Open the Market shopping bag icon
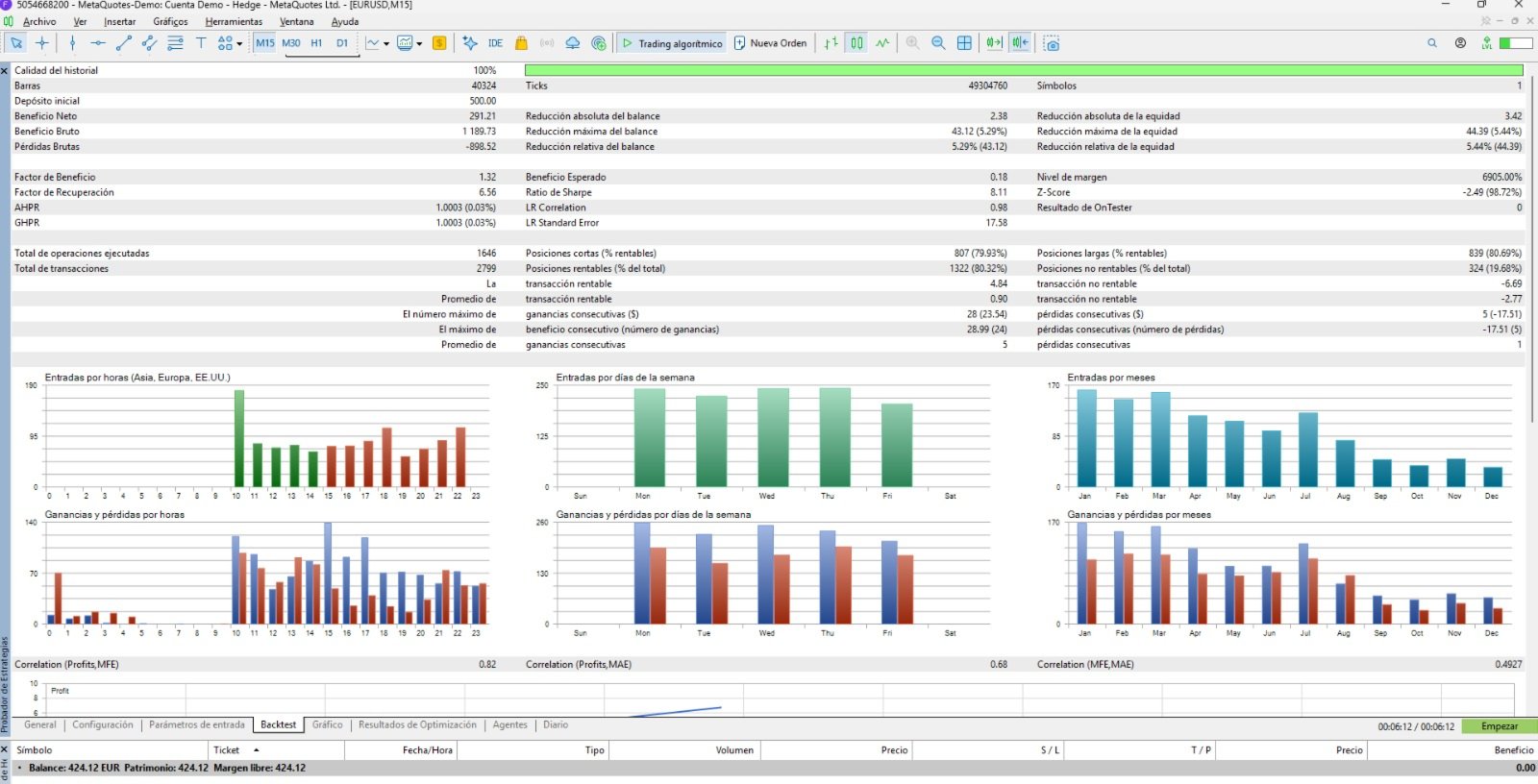 coord(521,43)
